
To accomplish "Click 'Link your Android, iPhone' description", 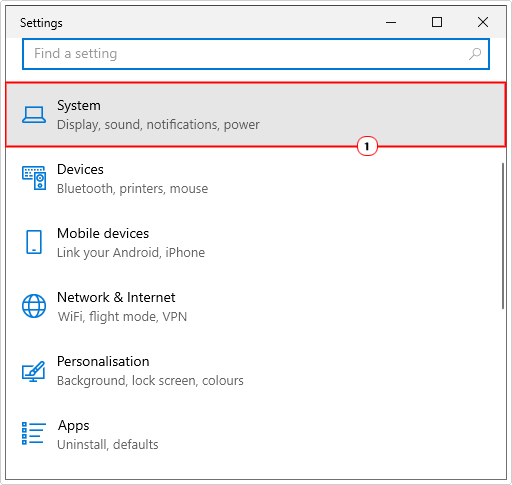I will [131, 253].
